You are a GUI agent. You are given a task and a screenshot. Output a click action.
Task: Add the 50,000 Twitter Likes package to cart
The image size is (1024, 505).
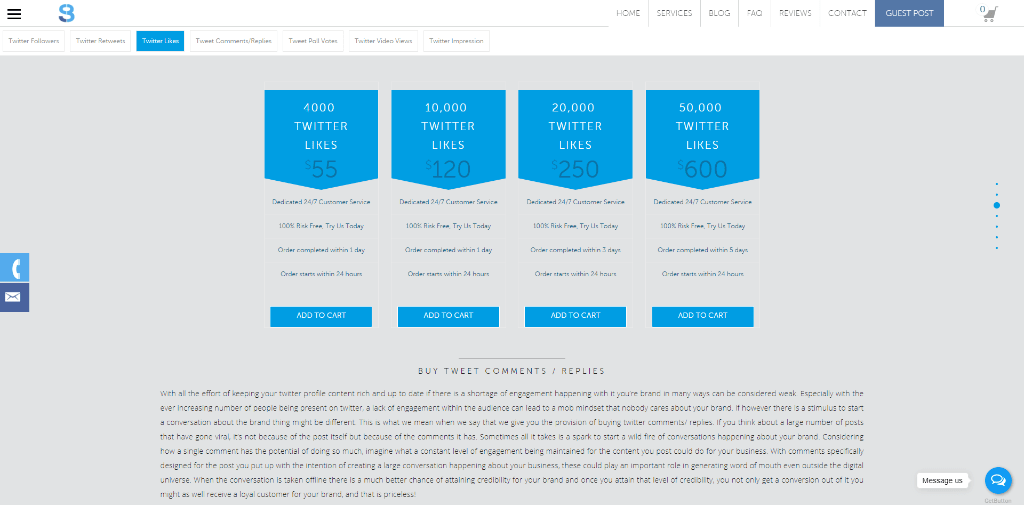[703, 316]
